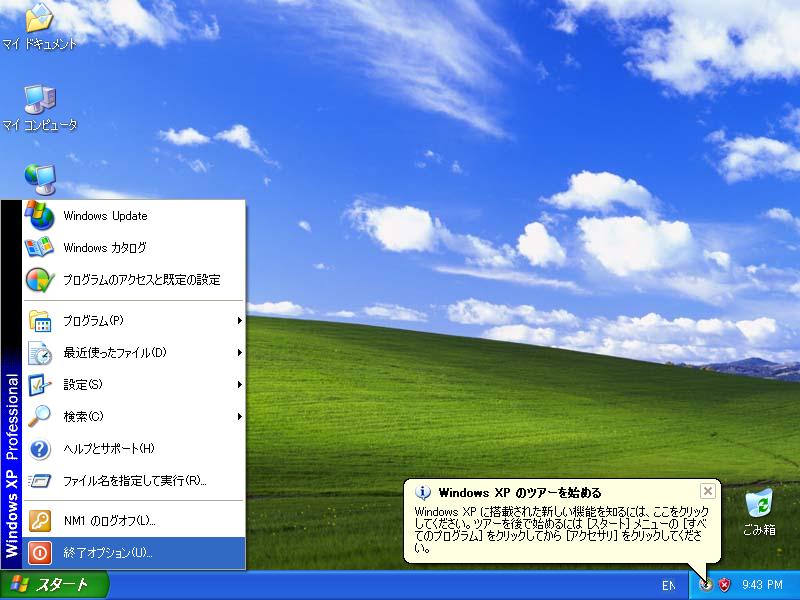Click the ヘルプとサポート question mark icon
Image resolution: width=800 pixels, height=600 pixels.
[x=39, y=449]
